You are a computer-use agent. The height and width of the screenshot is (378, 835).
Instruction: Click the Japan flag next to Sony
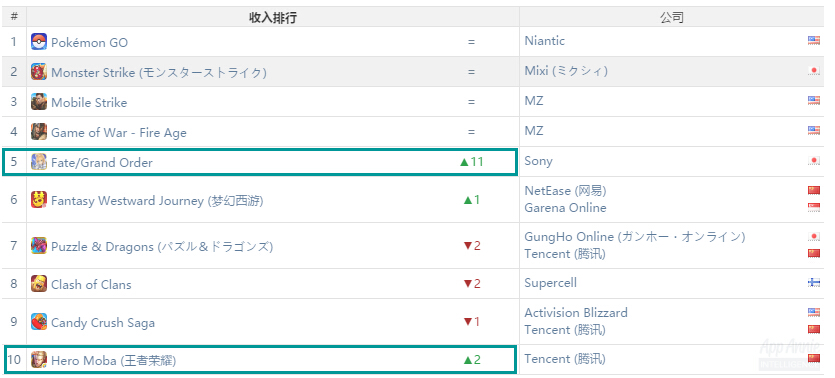[x=814, y=161]
